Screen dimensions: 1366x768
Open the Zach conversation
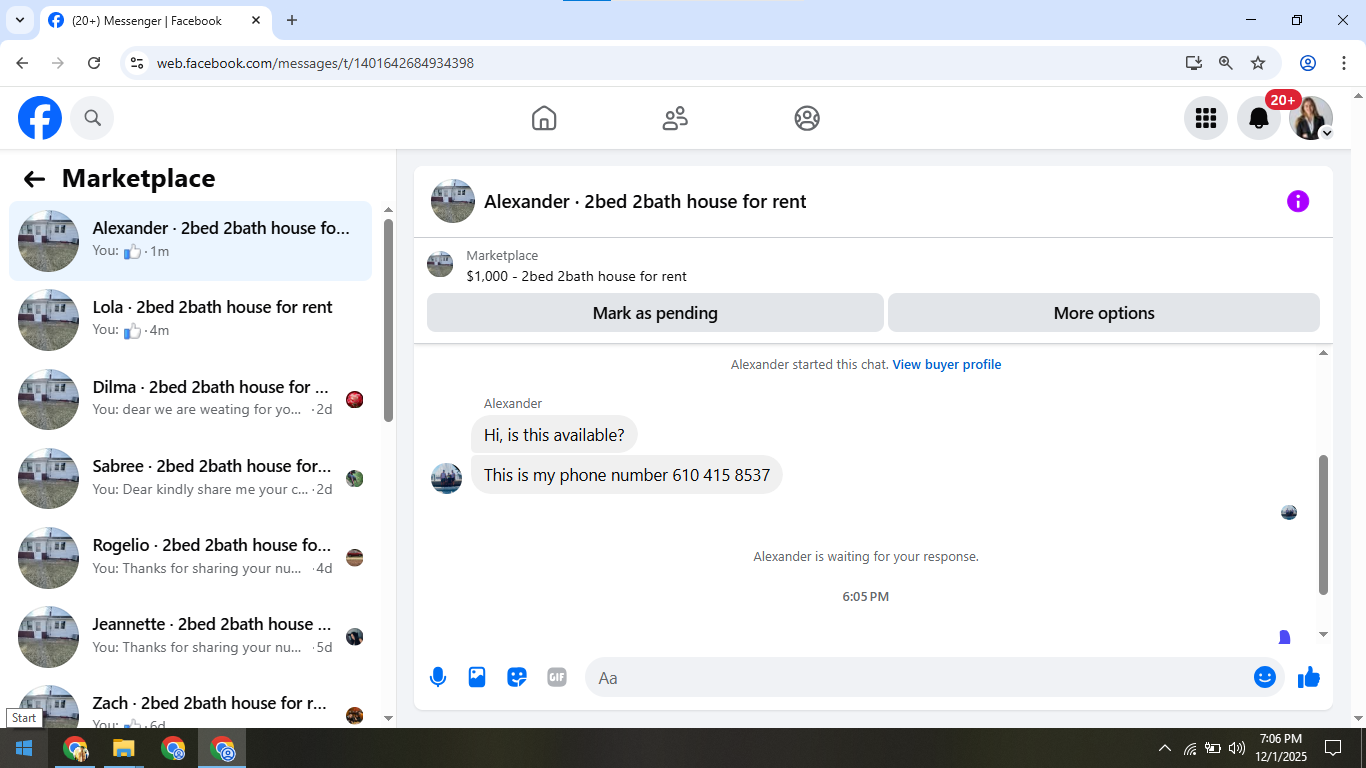tap(191, 704)
